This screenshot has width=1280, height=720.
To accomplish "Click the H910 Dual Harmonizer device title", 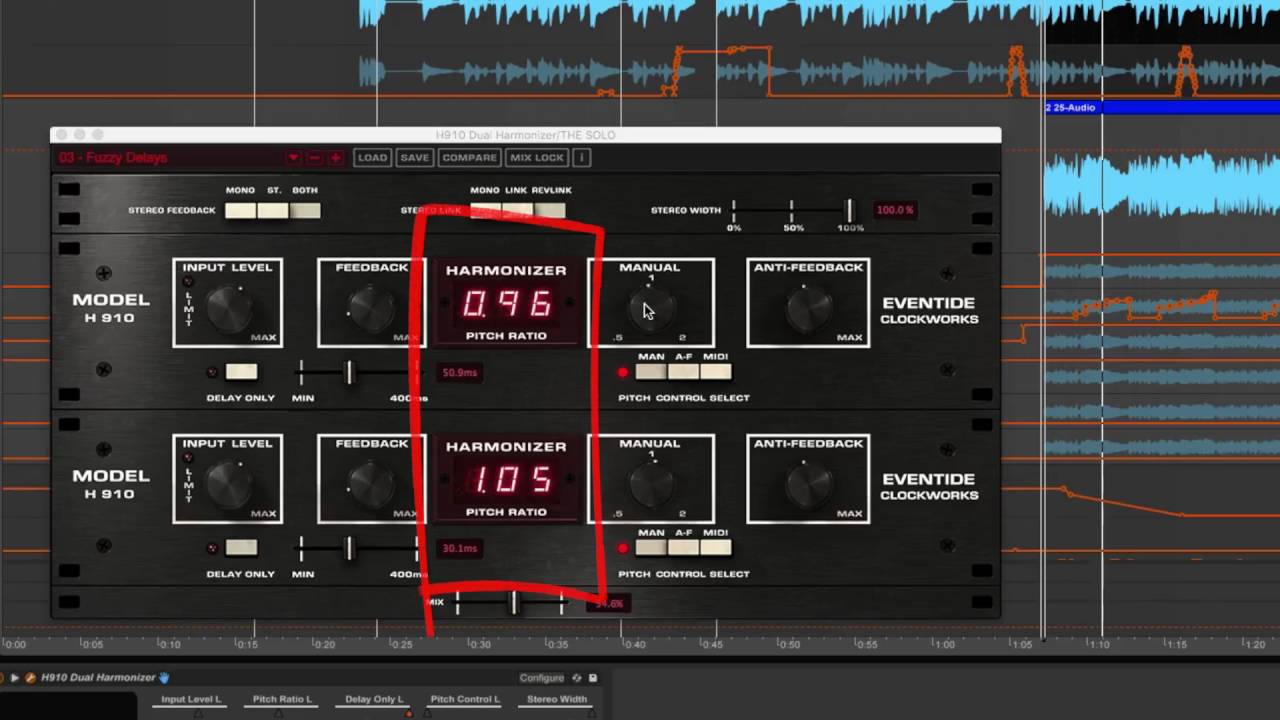I will point(98,678).
